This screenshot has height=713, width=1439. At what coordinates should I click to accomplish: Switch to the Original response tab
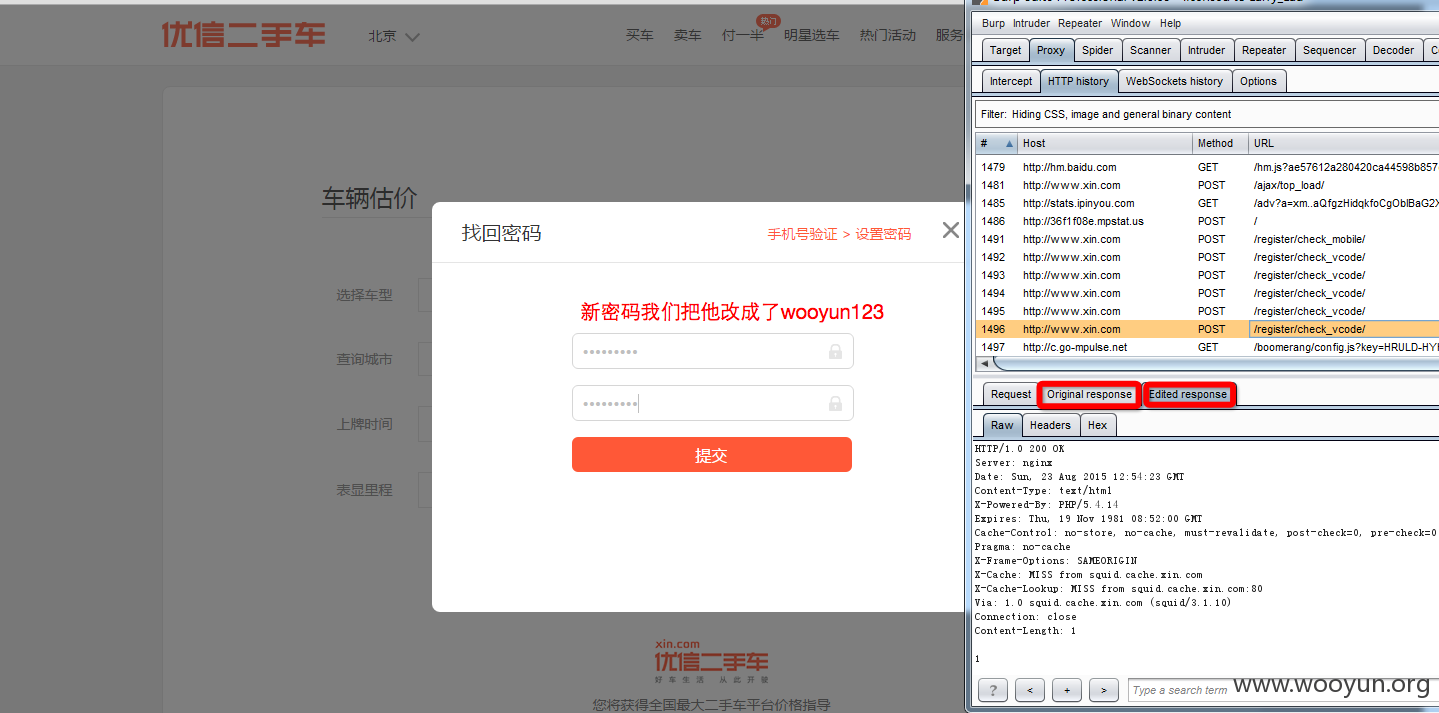(x=1089, y=394)
